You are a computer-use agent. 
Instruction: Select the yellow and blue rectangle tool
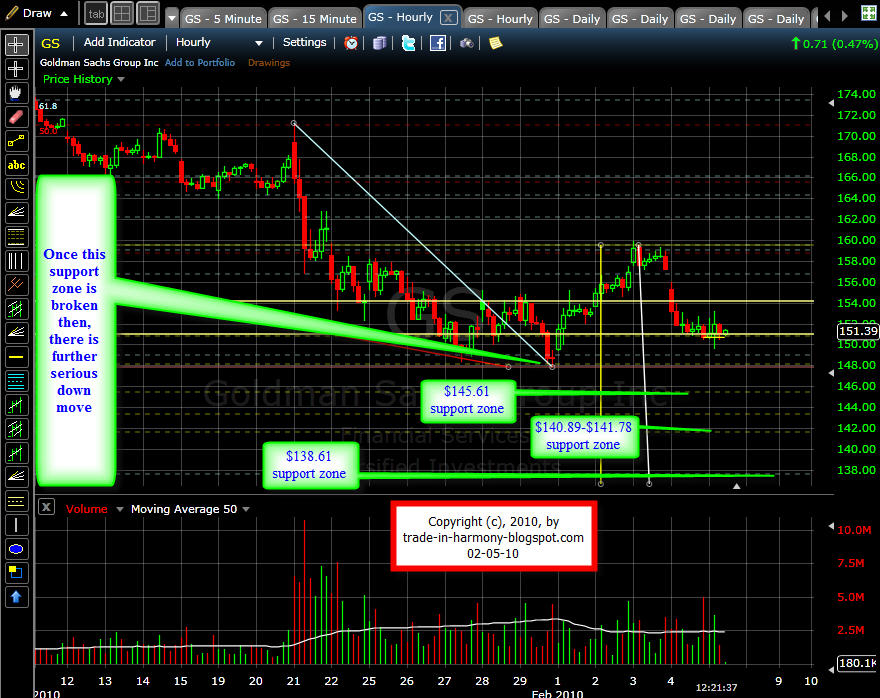[16, 573]
